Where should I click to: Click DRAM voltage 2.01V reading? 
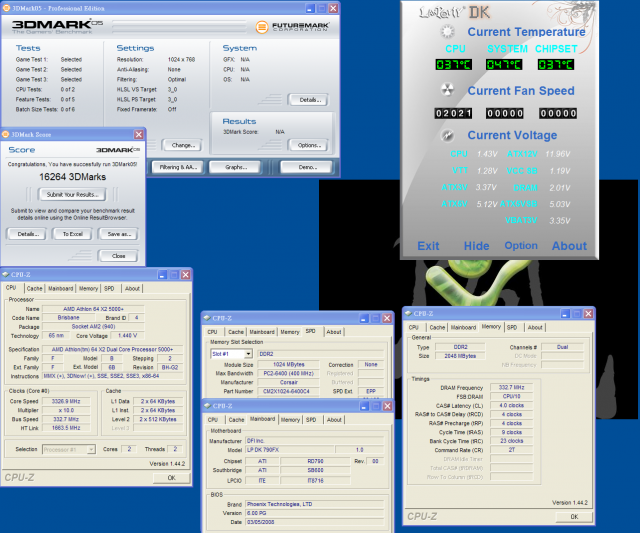[559, 188]
